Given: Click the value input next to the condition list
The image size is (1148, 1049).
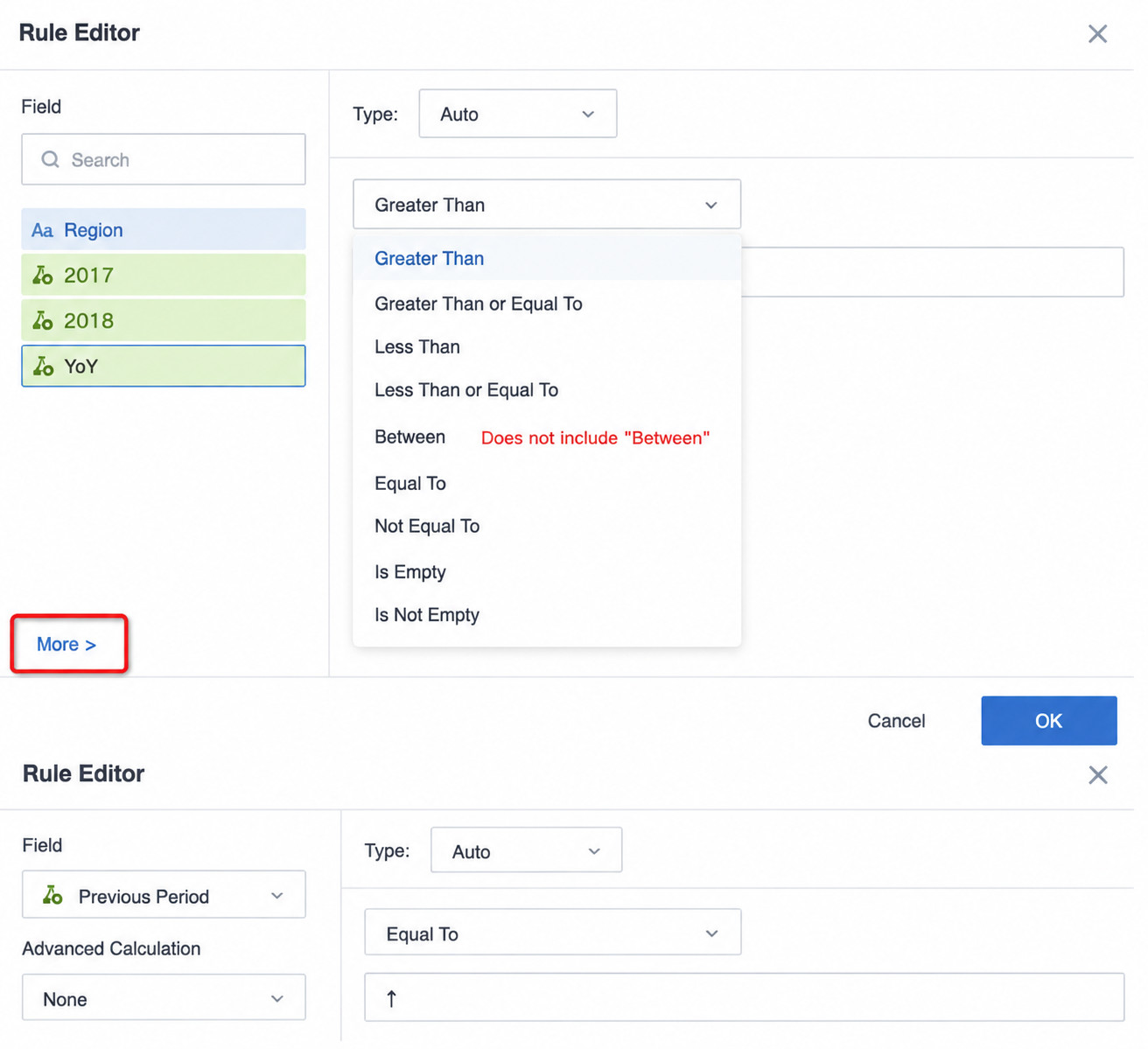Looking at the screenshot, I should (x=932, y=272).
